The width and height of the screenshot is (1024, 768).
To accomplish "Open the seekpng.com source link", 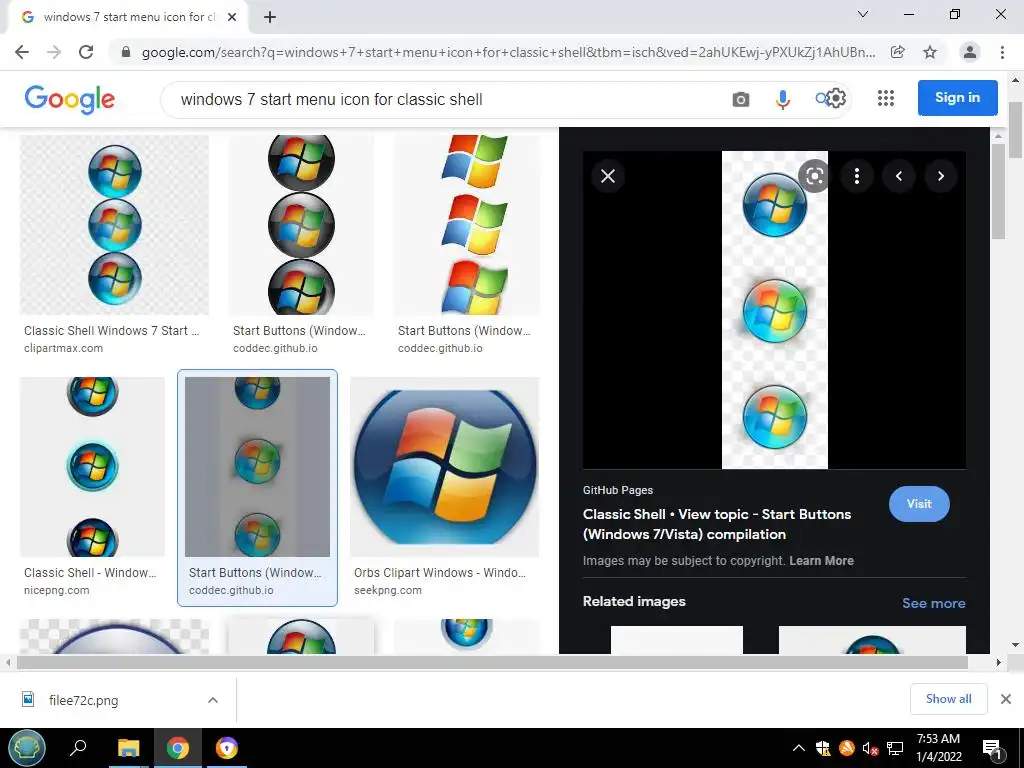I will [388, 590].
